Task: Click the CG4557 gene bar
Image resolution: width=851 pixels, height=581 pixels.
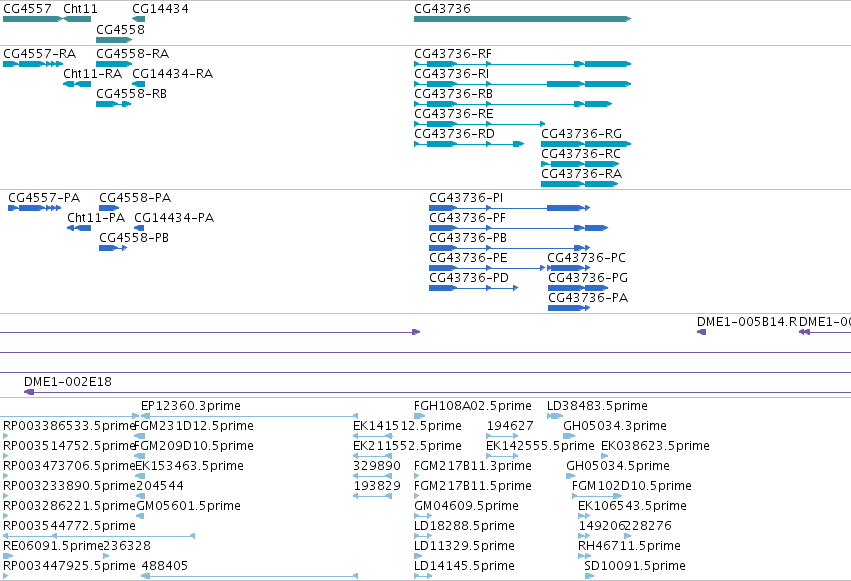Action: (x=33, y=19)
